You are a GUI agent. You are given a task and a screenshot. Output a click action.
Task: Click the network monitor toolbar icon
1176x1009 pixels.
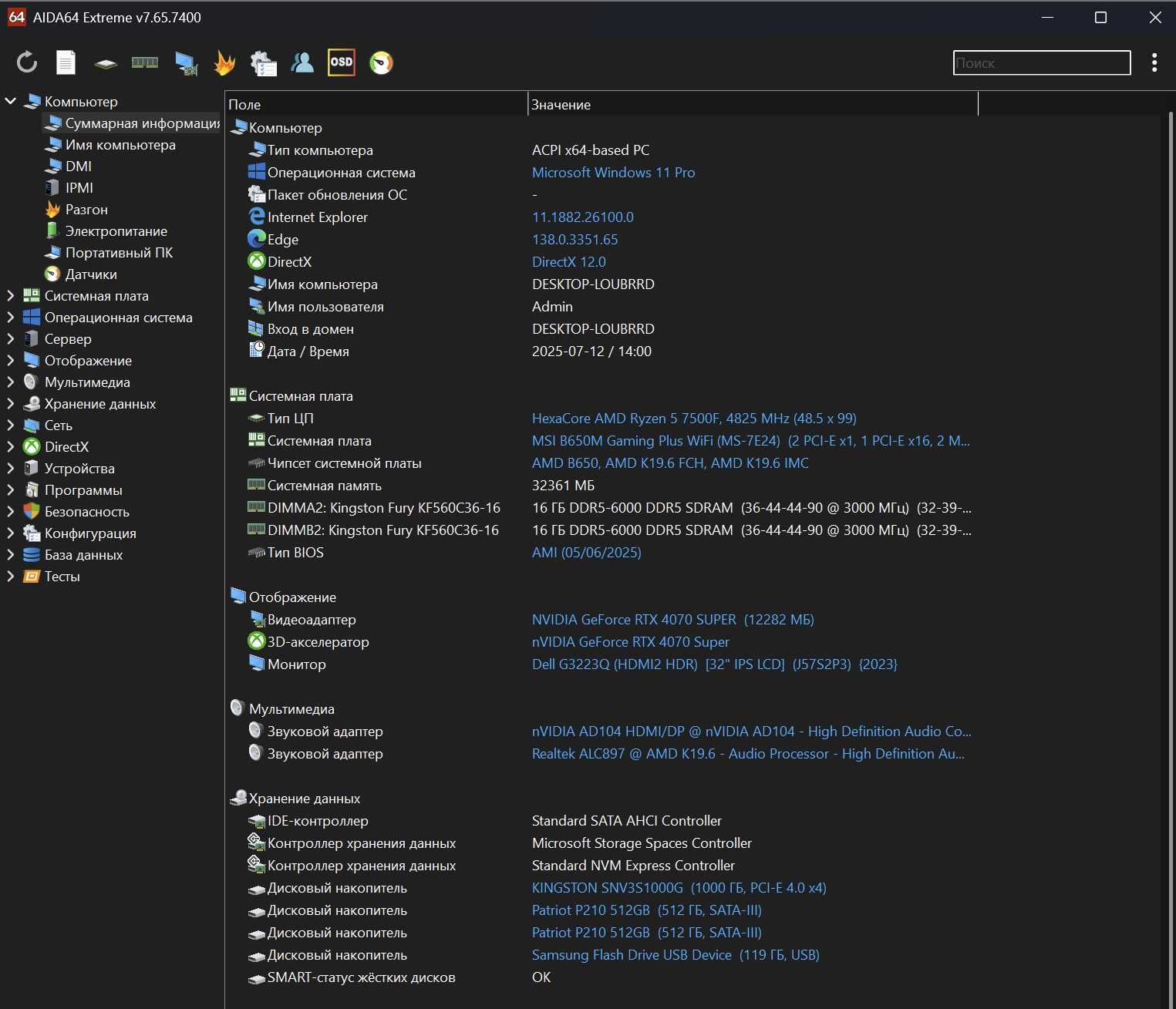[186, 63]
